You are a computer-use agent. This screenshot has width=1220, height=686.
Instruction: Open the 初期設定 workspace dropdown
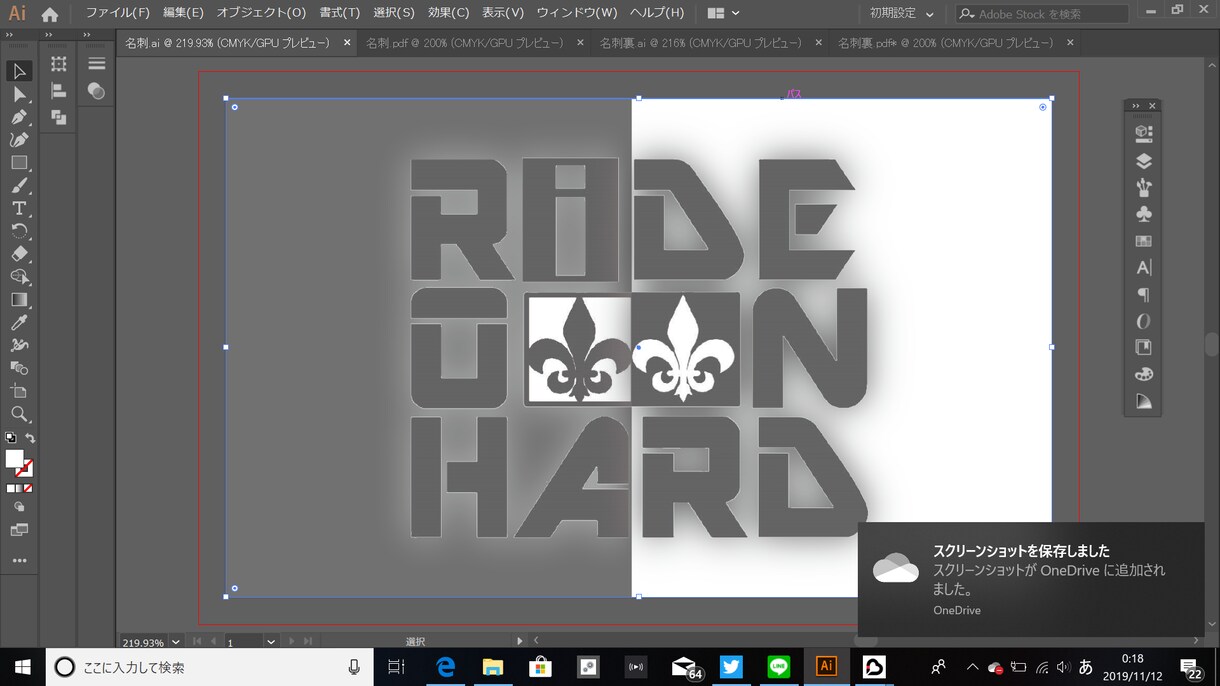[x=902, y=14]
